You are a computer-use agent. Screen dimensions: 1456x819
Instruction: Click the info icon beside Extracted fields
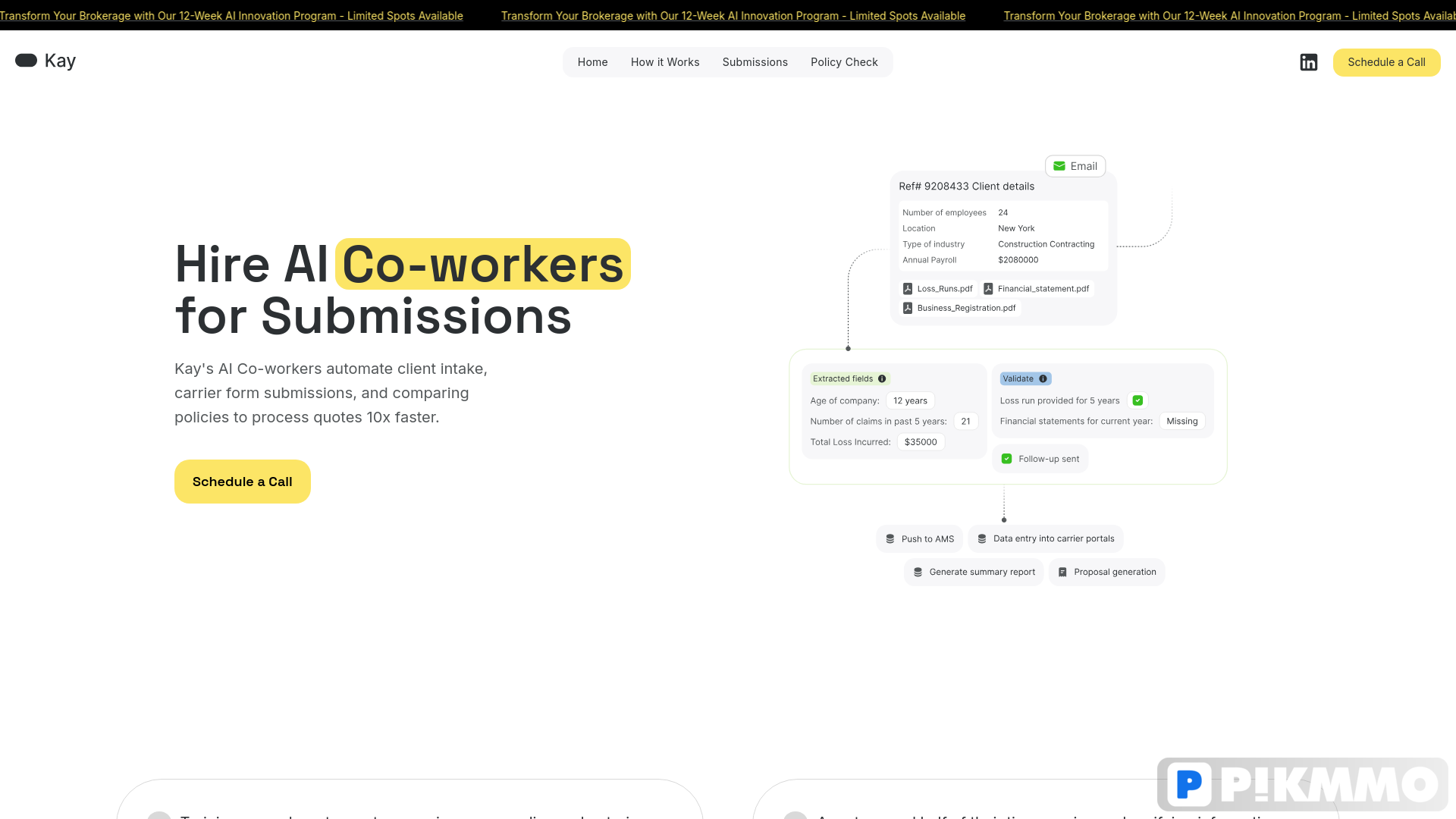(x=882, y=378)
